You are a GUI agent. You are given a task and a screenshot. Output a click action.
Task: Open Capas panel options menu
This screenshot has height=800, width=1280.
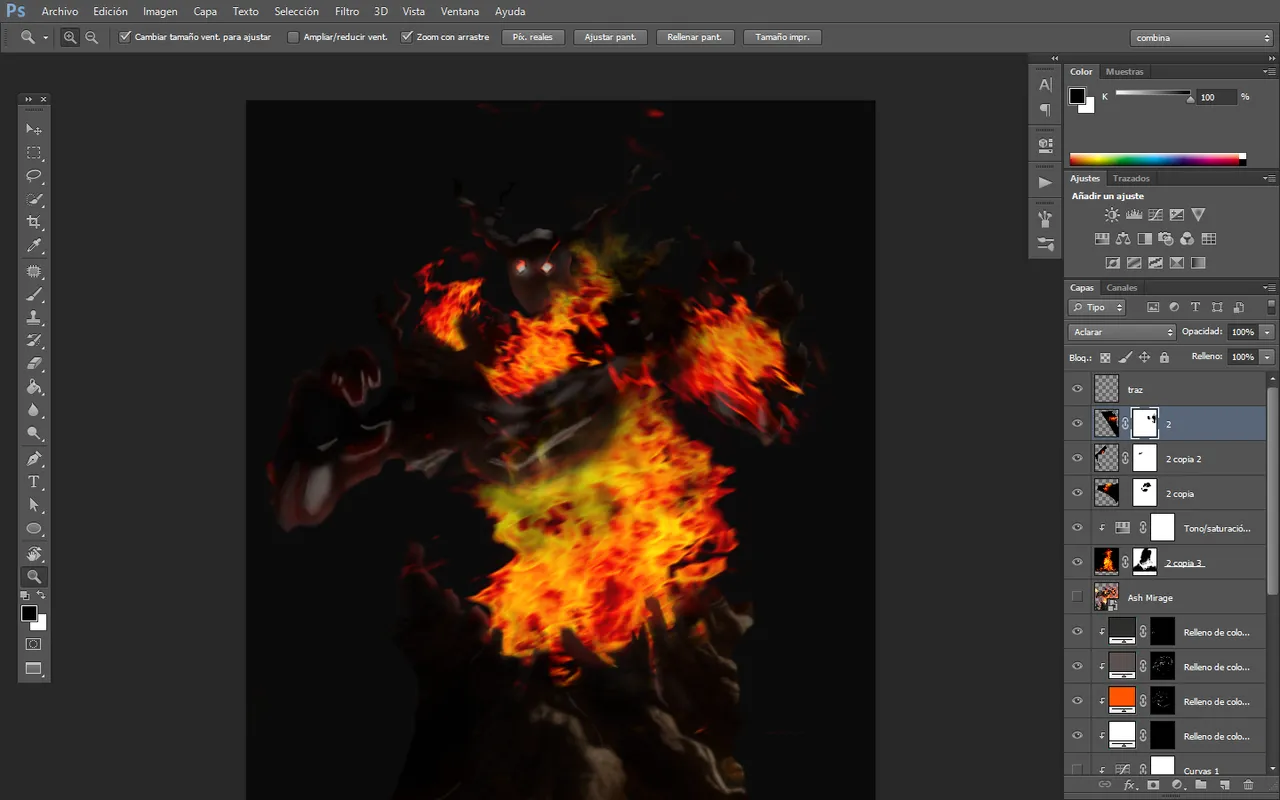coord(1269,288)
